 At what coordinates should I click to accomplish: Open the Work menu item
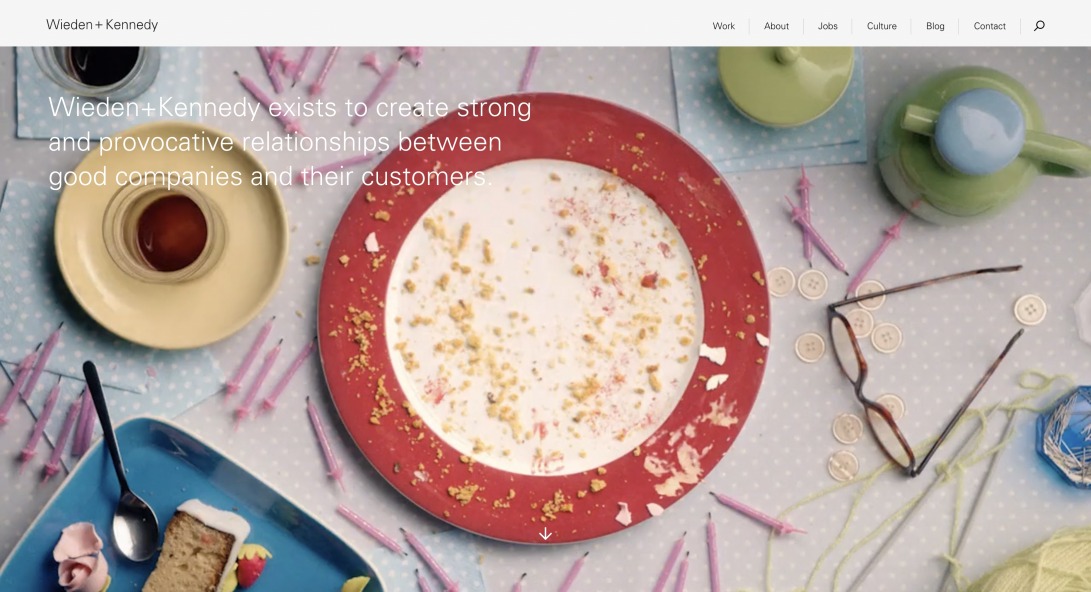coord(724,26)
